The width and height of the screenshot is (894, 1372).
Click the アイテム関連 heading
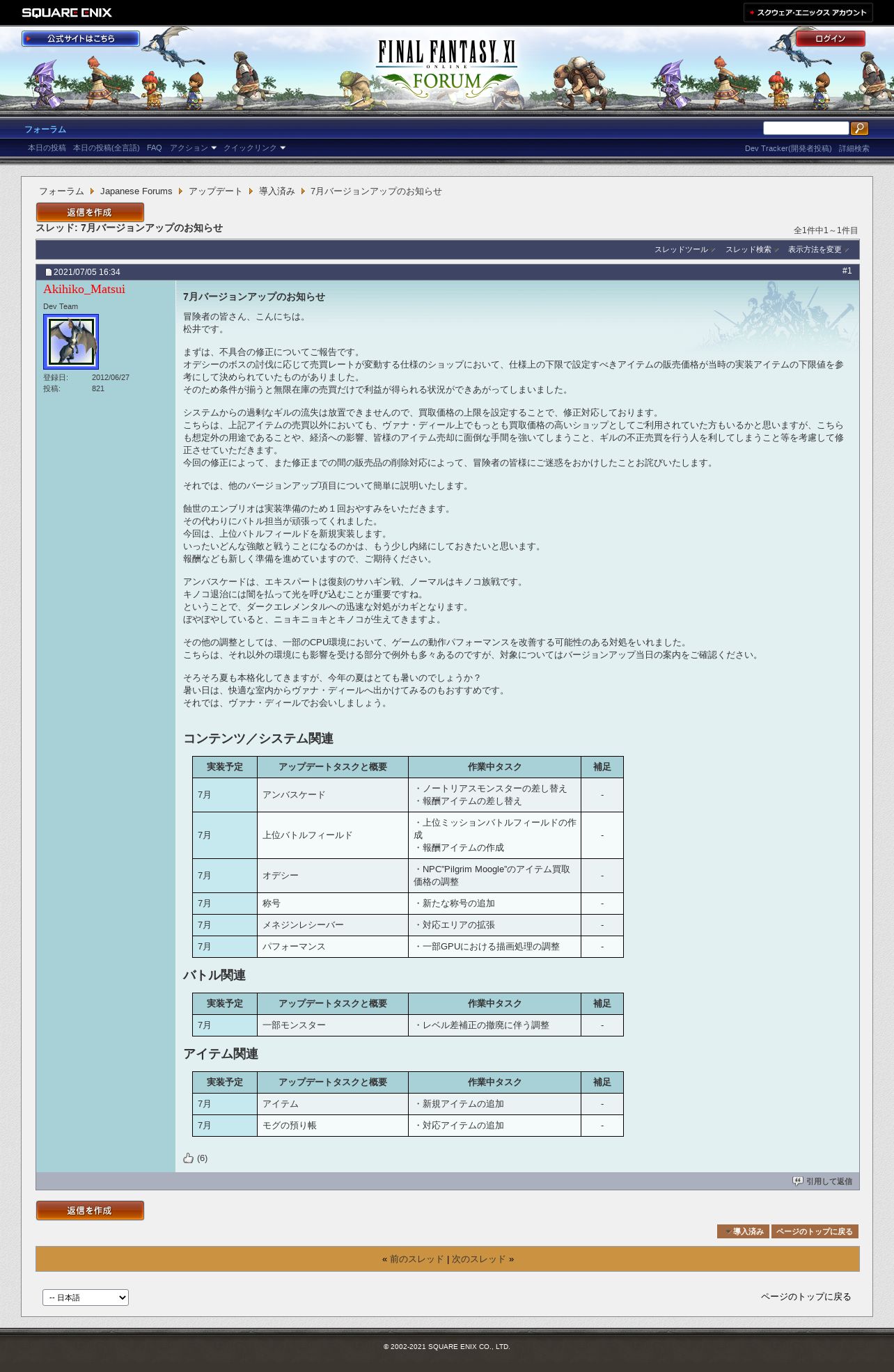click(x=221, y=1054)
